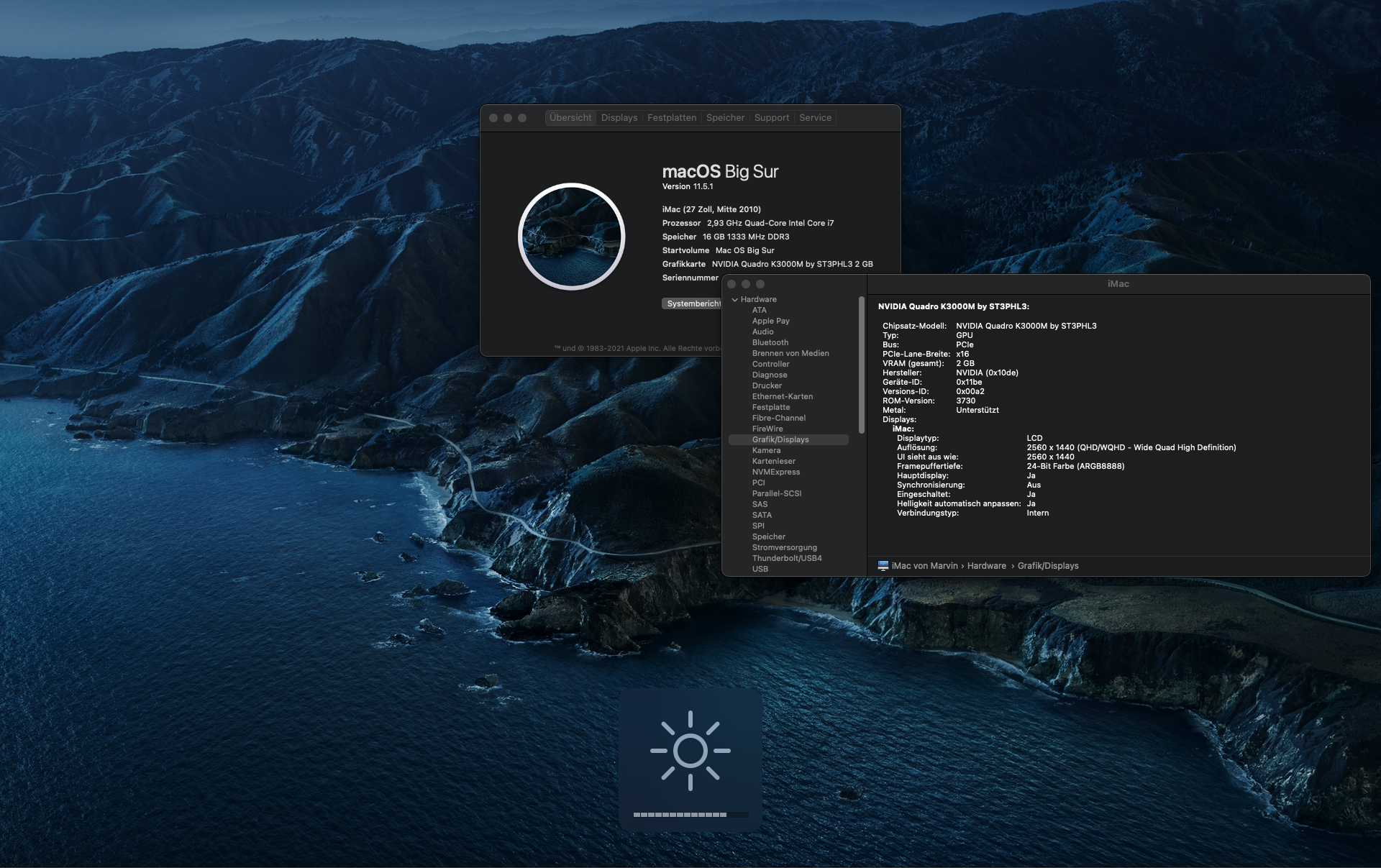Viewport: 1381px width, 868px height.
Task: Open the Festplatten tab
Action: [671, 118]
